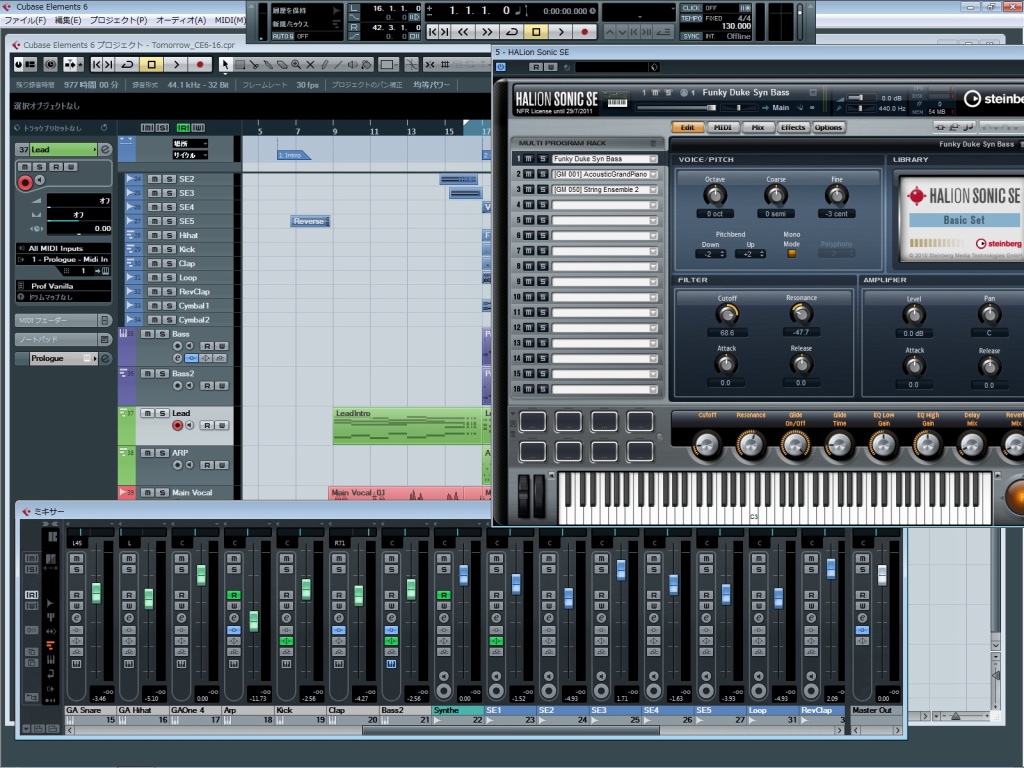Image resolution: width=1024 pixels, height=768 pixels.
Task: Open String Ensemble 2 slot dropdown
Action: pos(653,189)
